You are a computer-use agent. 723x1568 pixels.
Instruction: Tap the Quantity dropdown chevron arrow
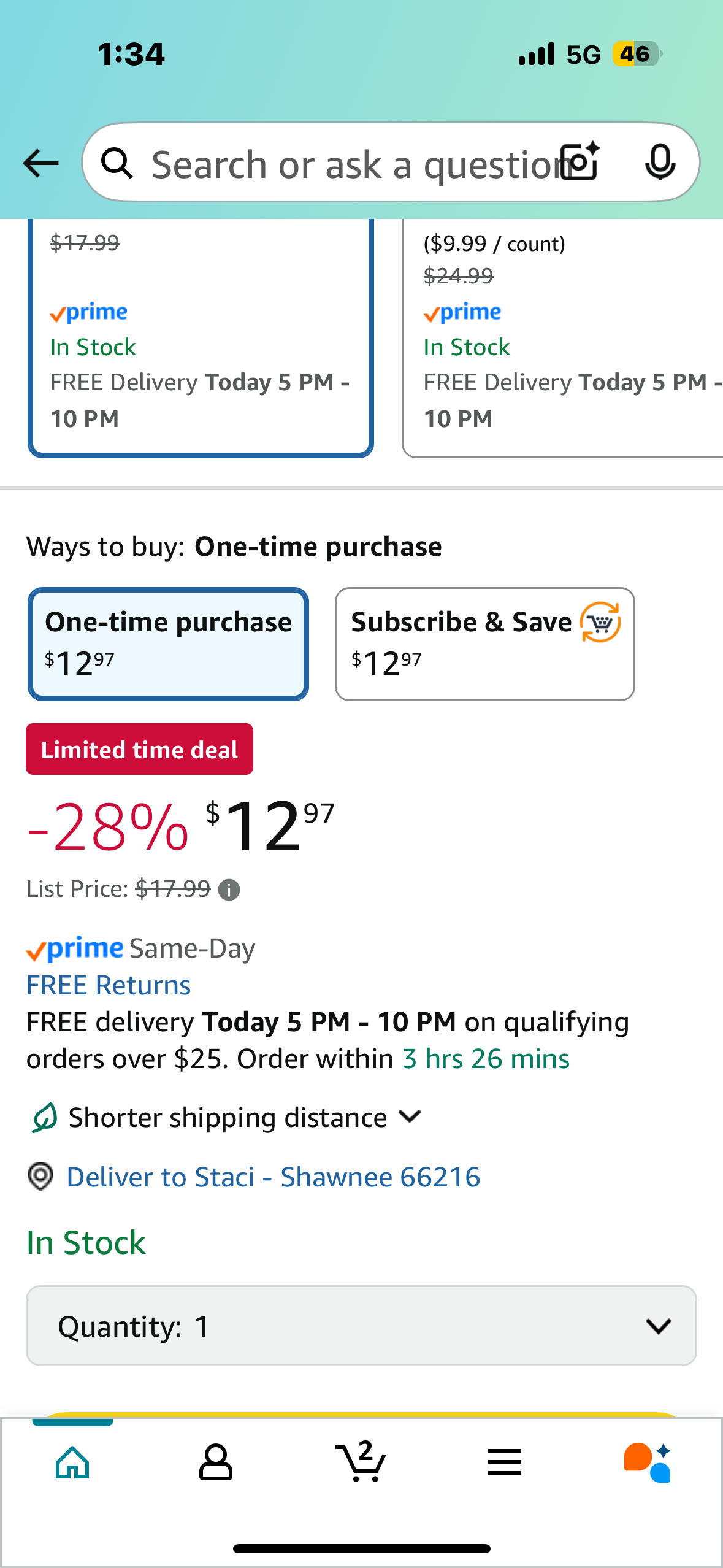point(658,1326)
